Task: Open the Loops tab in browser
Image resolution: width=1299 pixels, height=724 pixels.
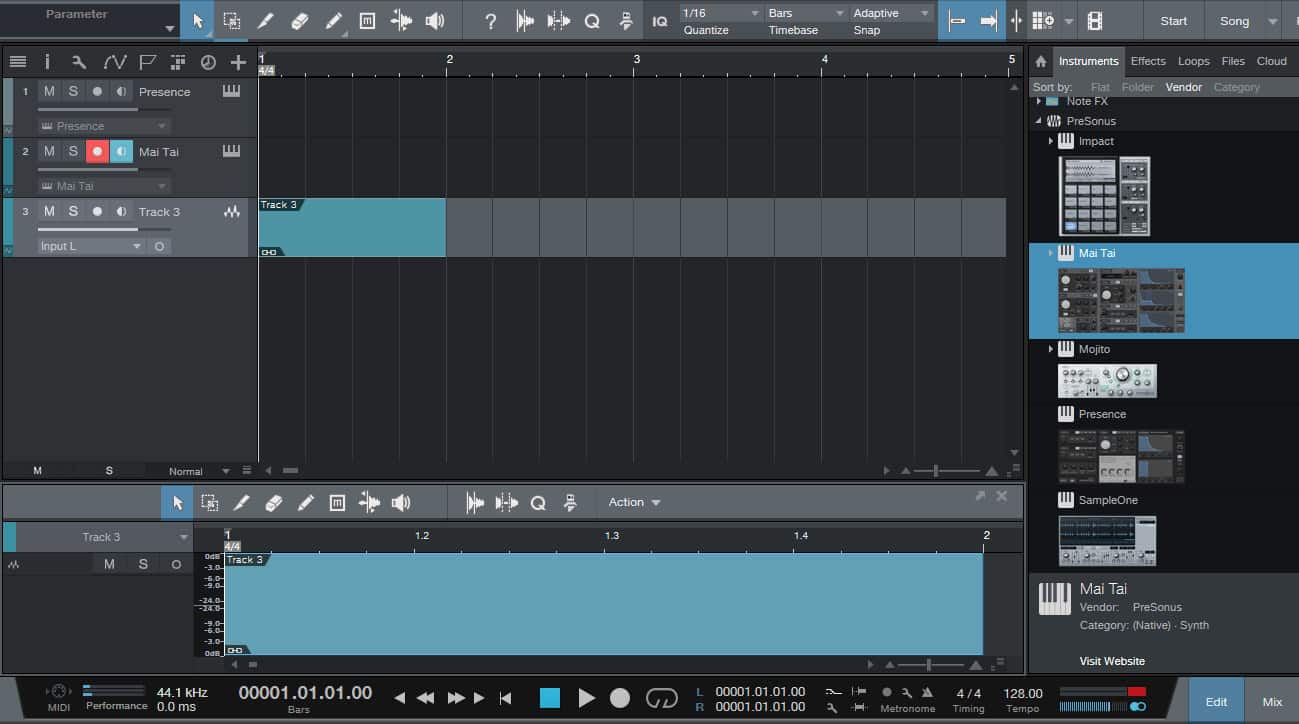Action: 1193,61
